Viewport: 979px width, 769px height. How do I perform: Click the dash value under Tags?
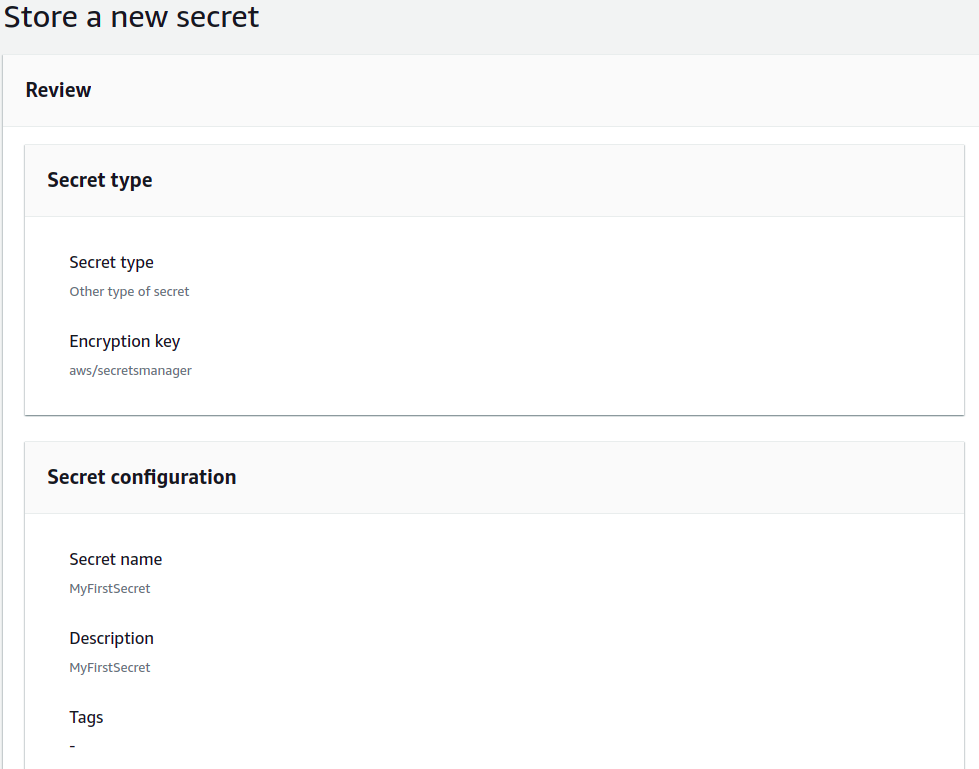pyautogui.click(x=72, y=746)
